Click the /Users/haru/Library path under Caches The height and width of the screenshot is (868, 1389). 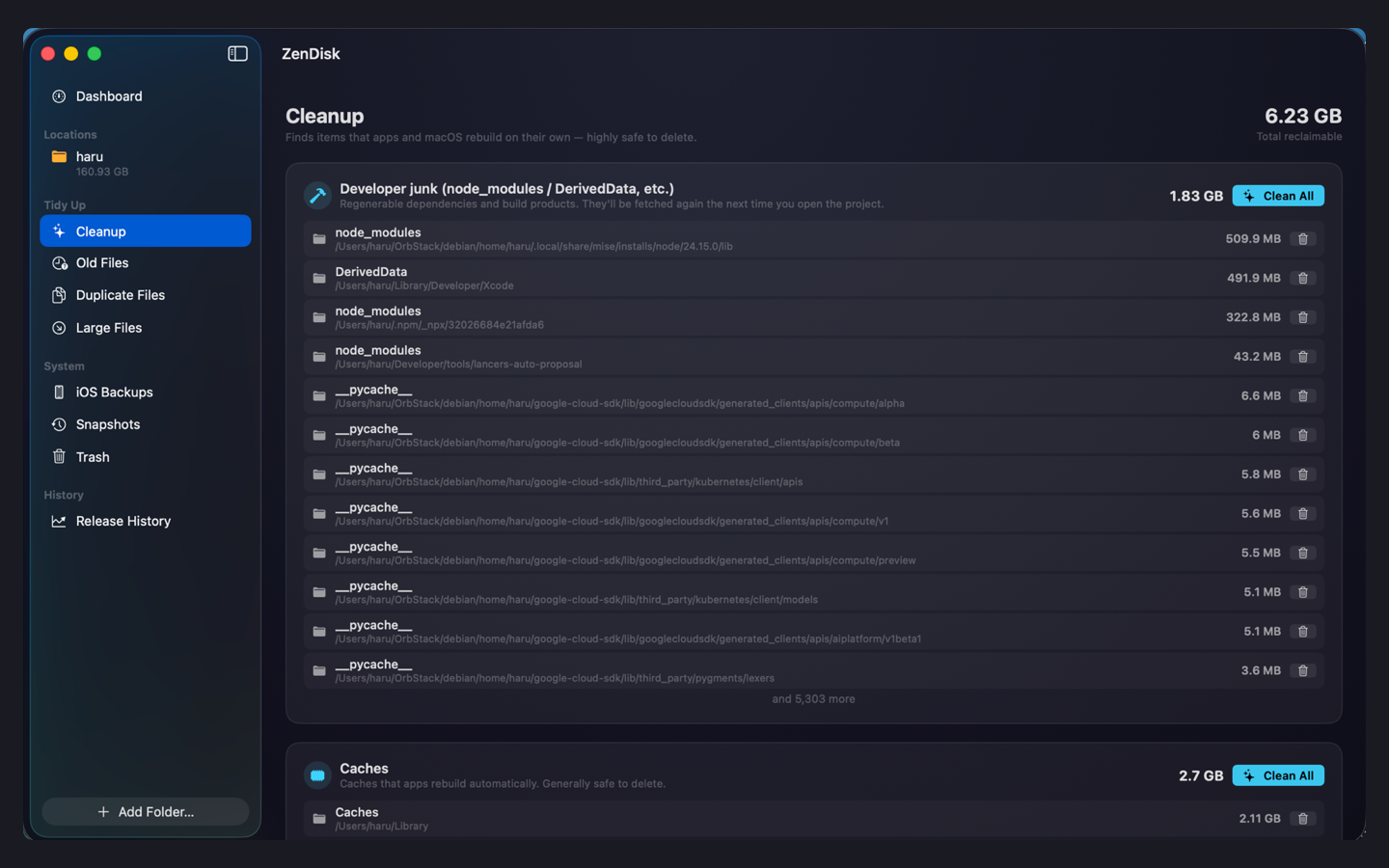click(x=382, y=827)
